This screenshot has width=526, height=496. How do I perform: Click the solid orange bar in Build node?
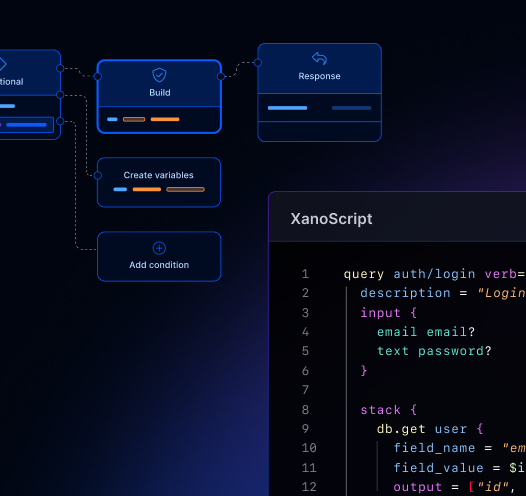point(165,119)
